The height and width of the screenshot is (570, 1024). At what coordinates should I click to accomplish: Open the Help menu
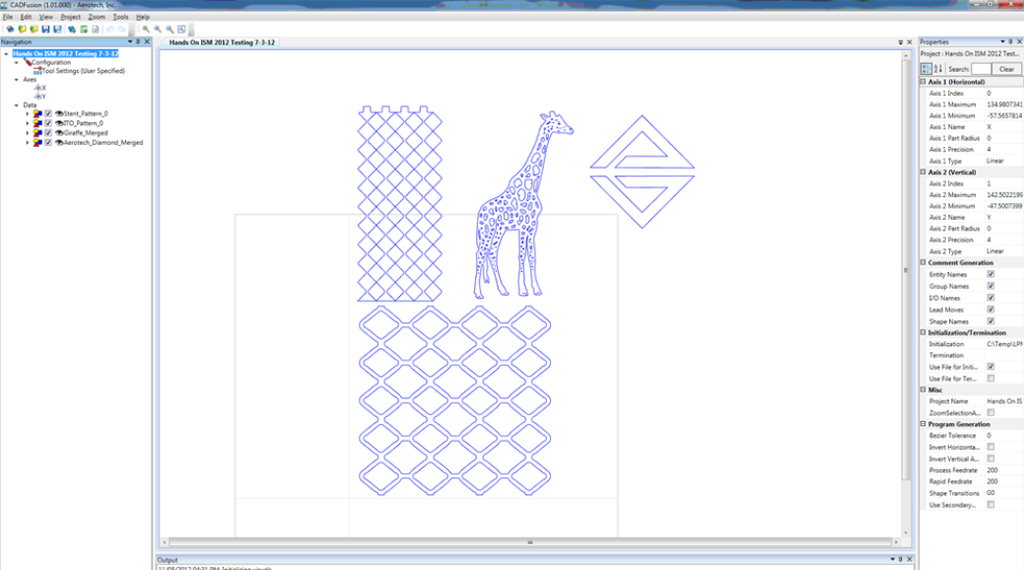pyautogui.click(x=143, y=17)
